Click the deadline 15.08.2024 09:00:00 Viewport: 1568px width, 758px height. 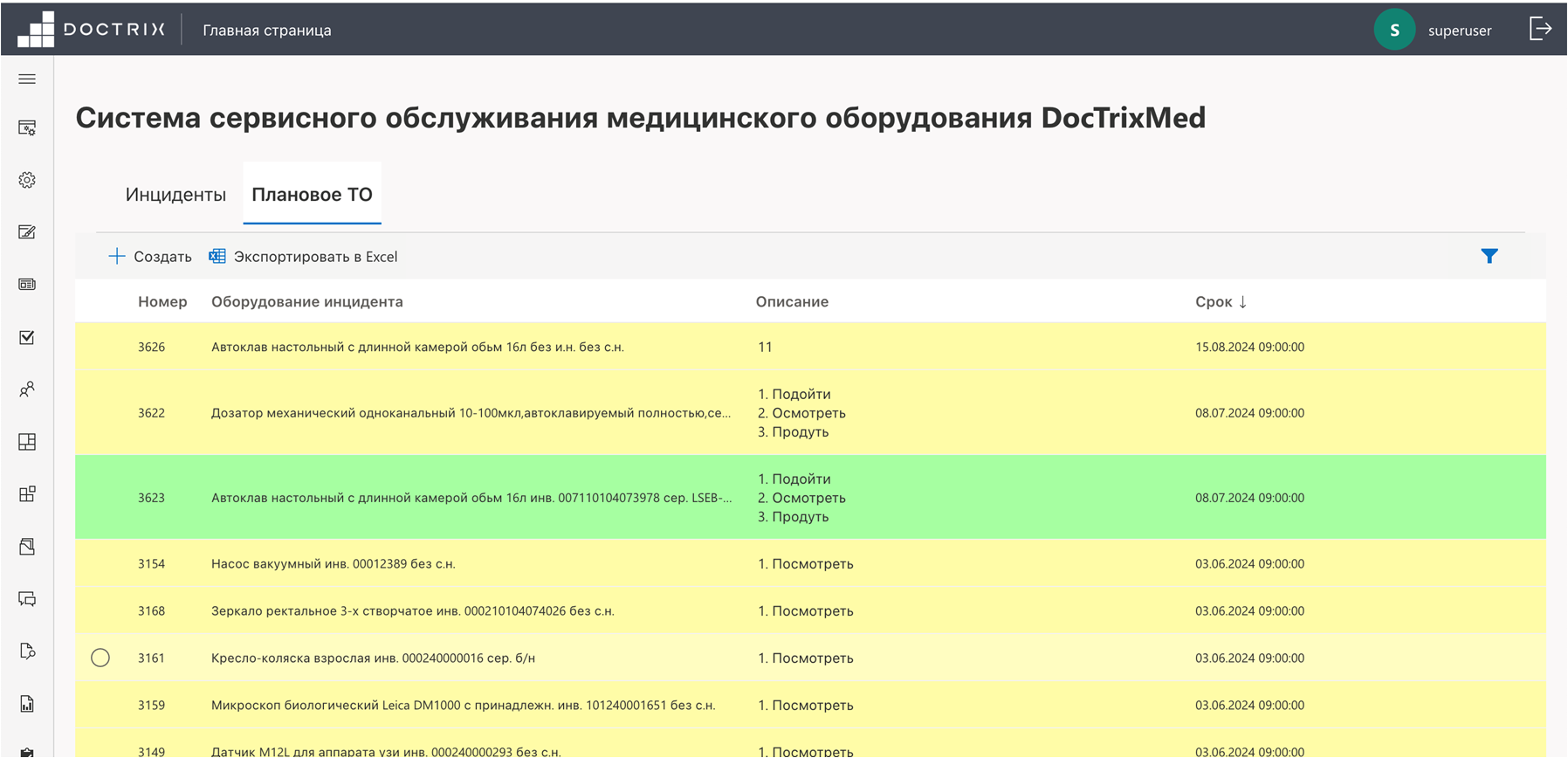(x=1249, y=347)
